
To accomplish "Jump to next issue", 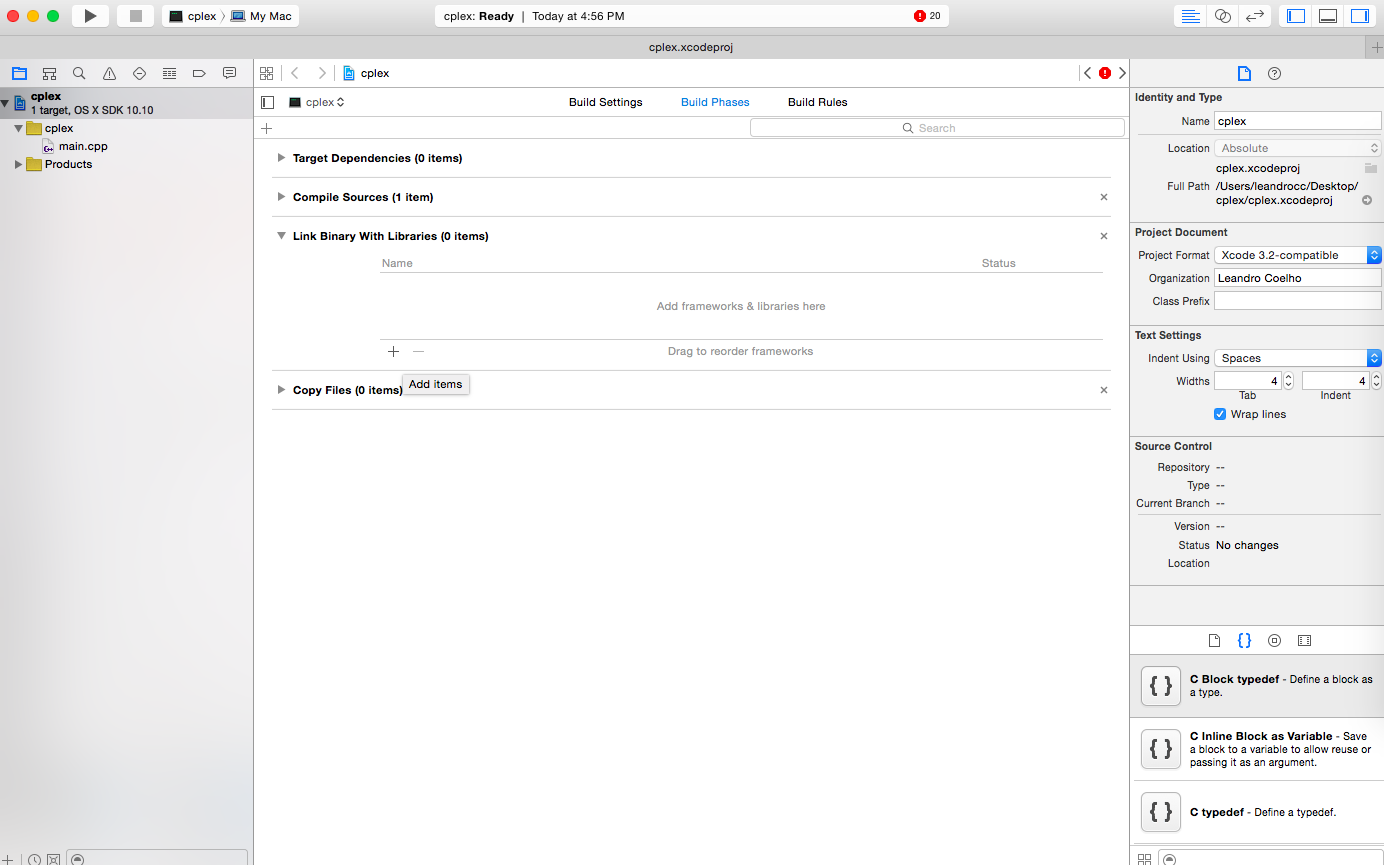I will pos(1122,73).
